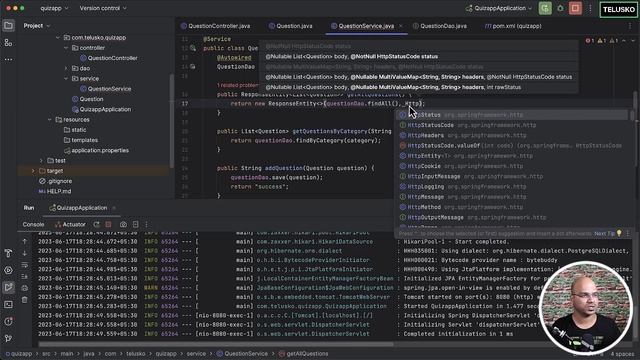Expand the test folder
The width and height of the screenshot is (640, 360).
(x=41, y=160)
